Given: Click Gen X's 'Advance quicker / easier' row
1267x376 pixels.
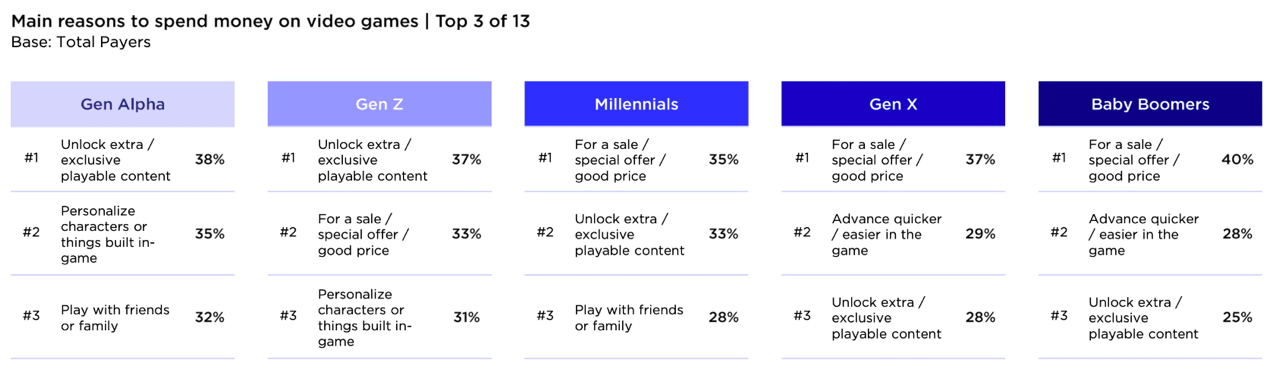Looking at the screenshot, I should [x=893, y=234].
